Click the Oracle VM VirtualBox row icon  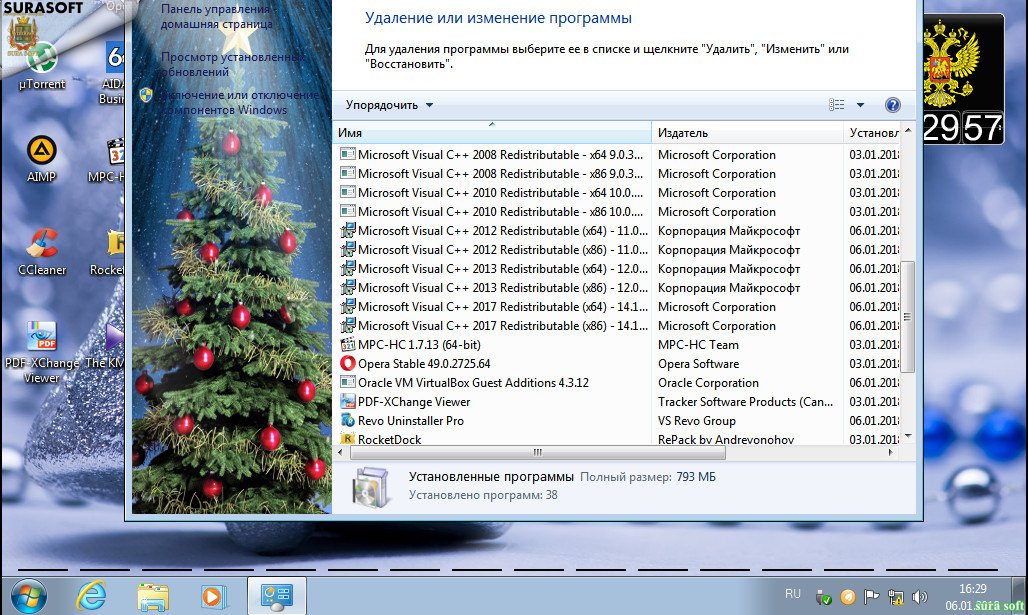click(x=347, y=382)
